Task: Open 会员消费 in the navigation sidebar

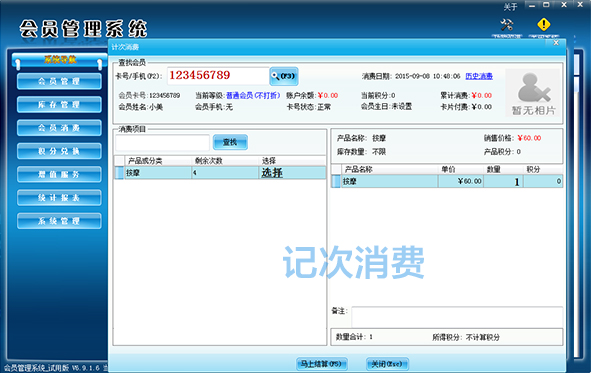Action: tap(59, 128)
